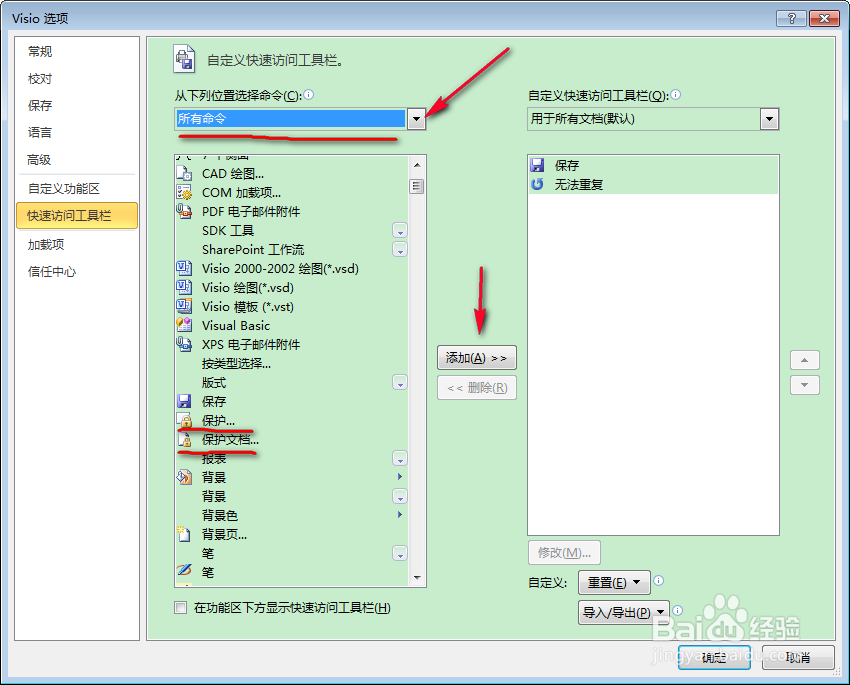The image size is (850, 685).
Task: Switch to 校对 options page
Action: tap(40, 79)
